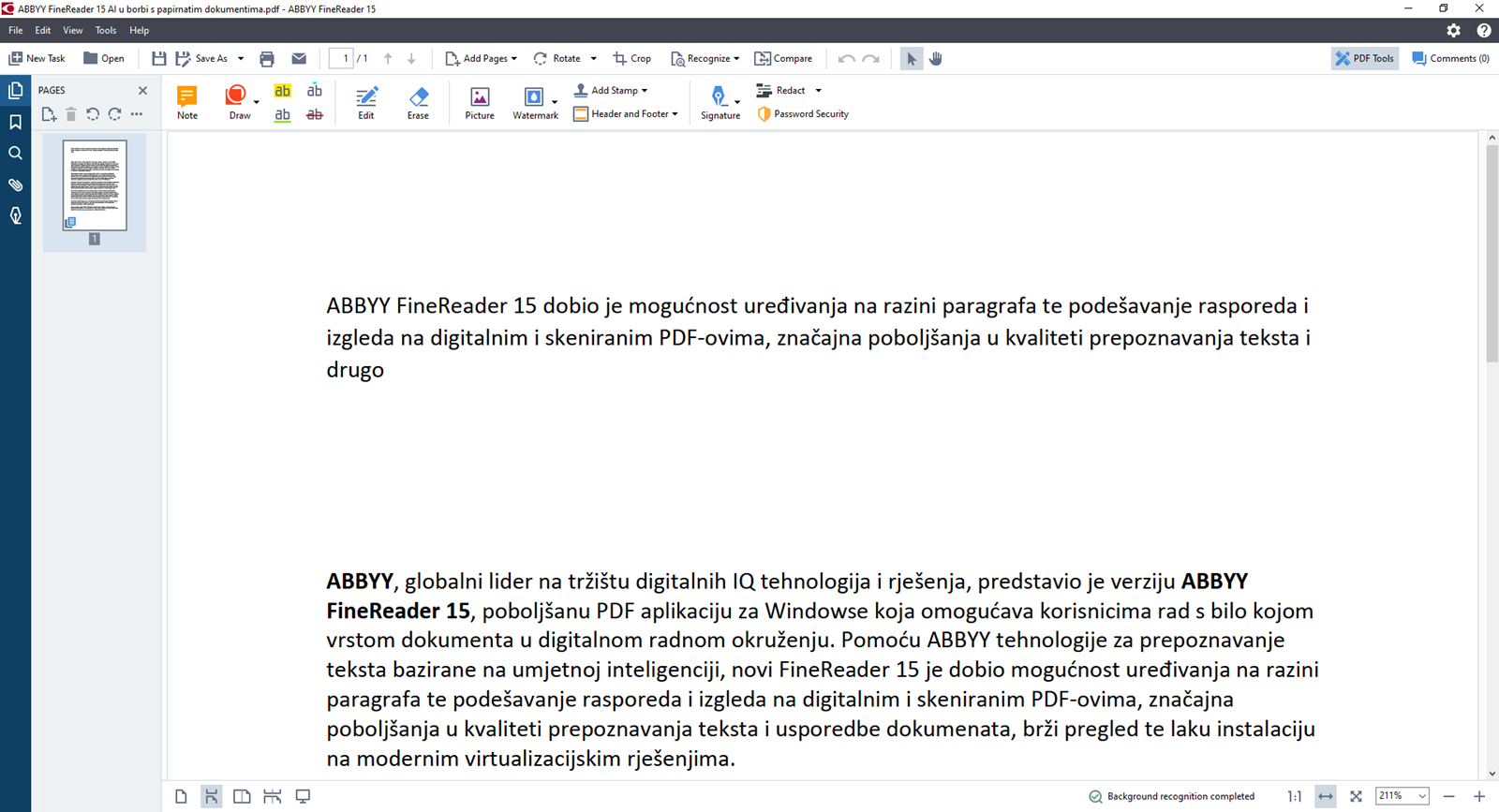Open the Header and Footer dropdown
Screen dimensions: 1499x812
(x=625, y=114)
